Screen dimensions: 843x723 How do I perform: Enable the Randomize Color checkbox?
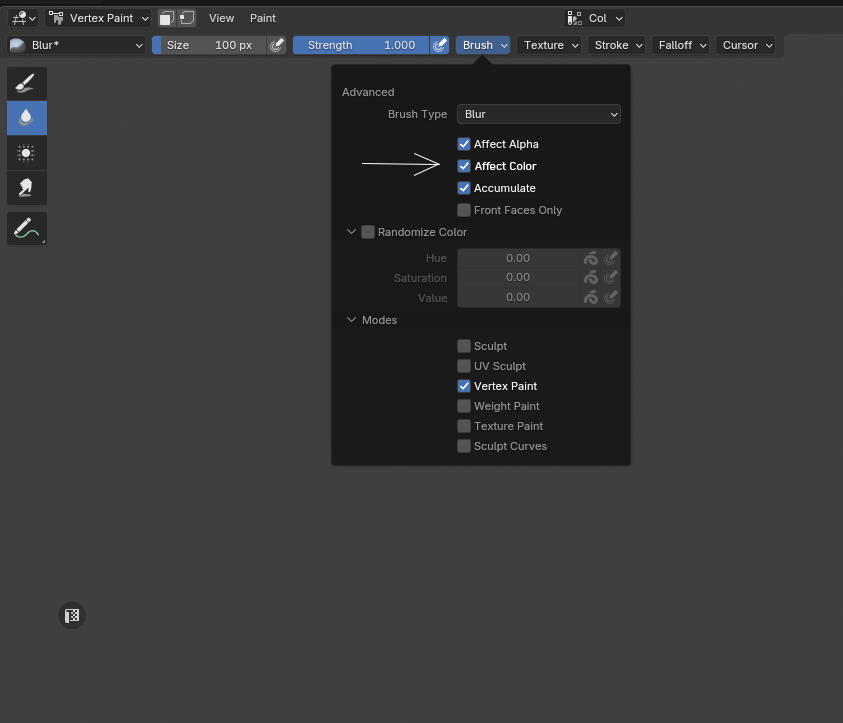coord(368,232)
